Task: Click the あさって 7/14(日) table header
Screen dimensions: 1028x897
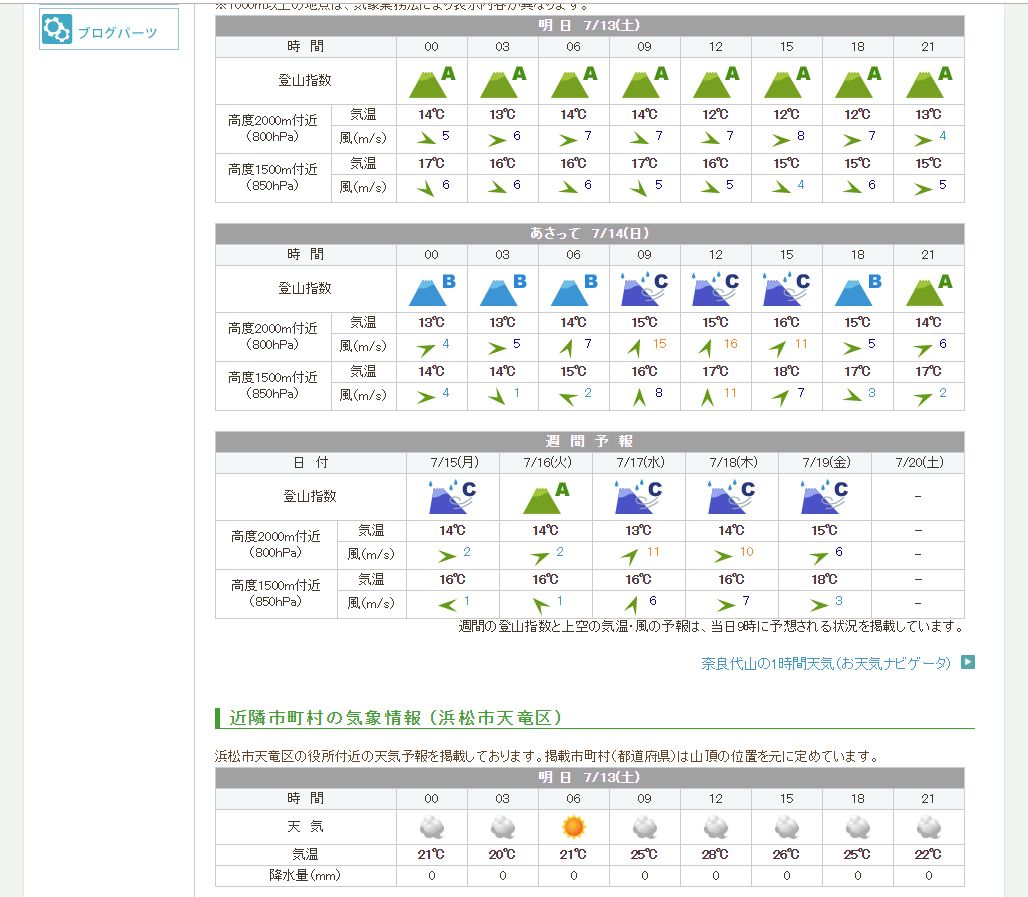Action: (589, 233)
